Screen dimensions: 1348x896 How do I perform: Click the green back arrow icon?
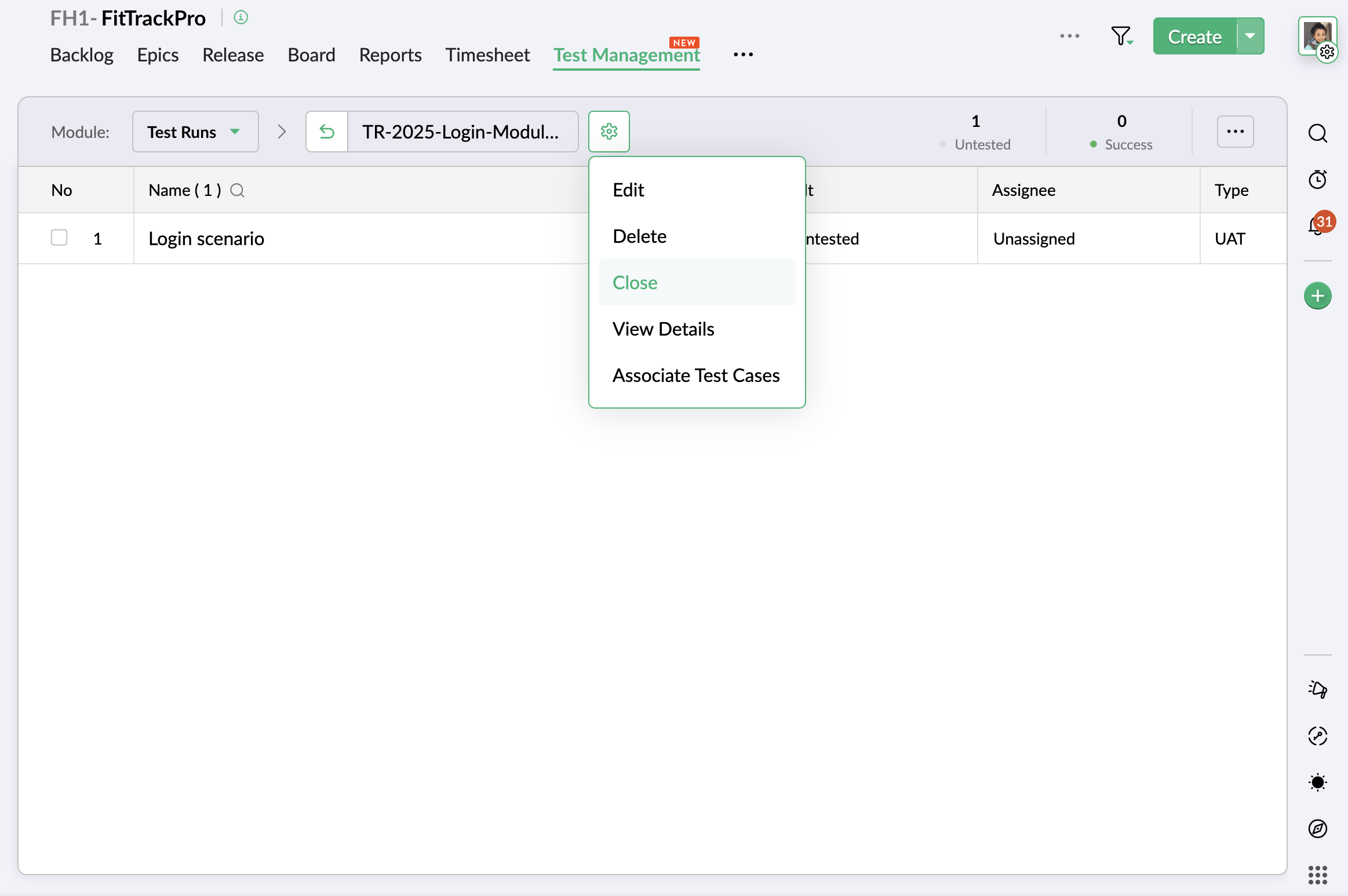click(x=327, y=132)
